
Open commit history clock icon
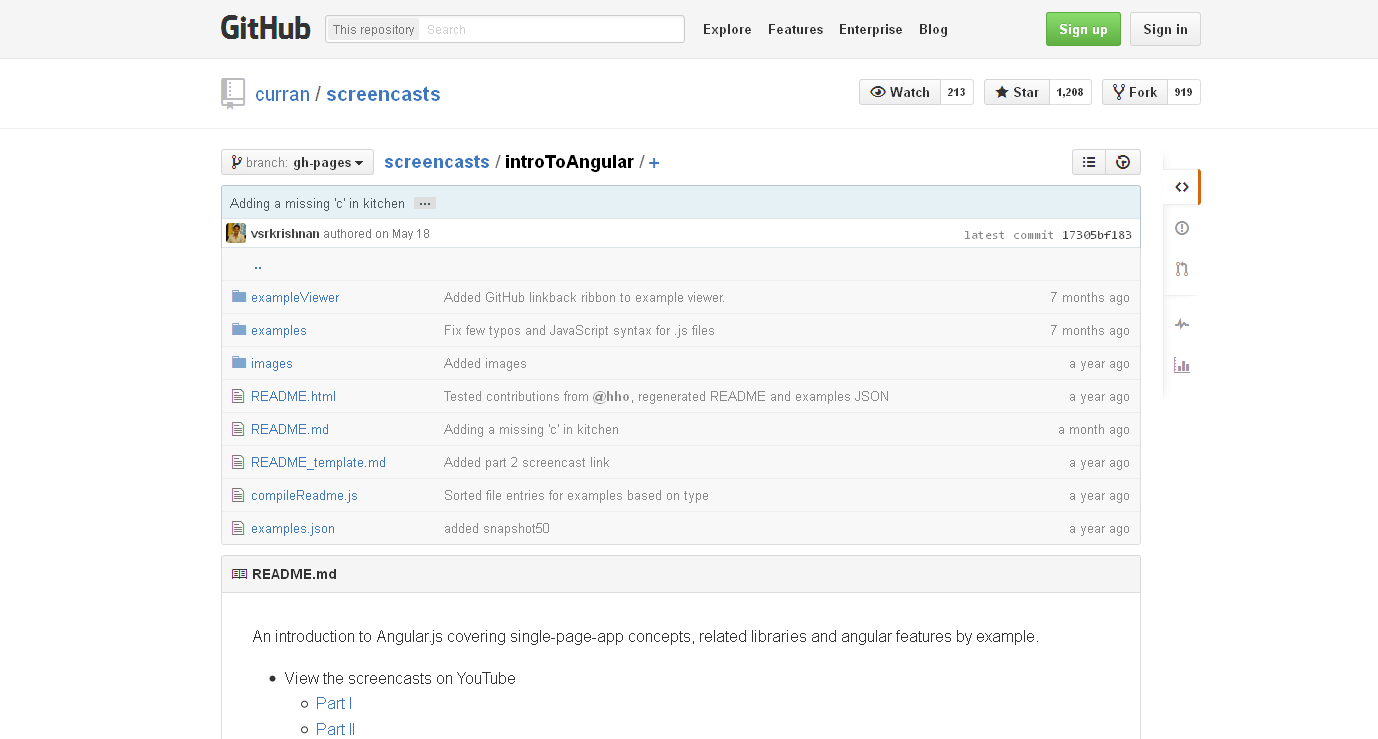1123,162
